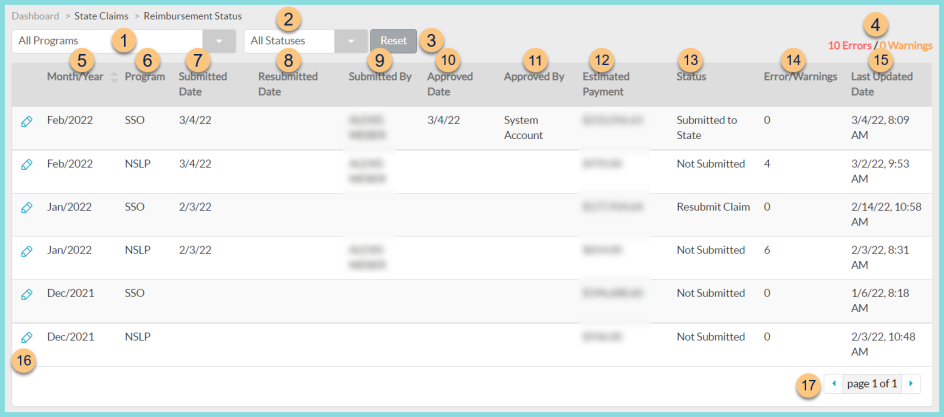
Task: Click last updated 2/14/22, 10:58 AM cell
Action: click(886, 214)
